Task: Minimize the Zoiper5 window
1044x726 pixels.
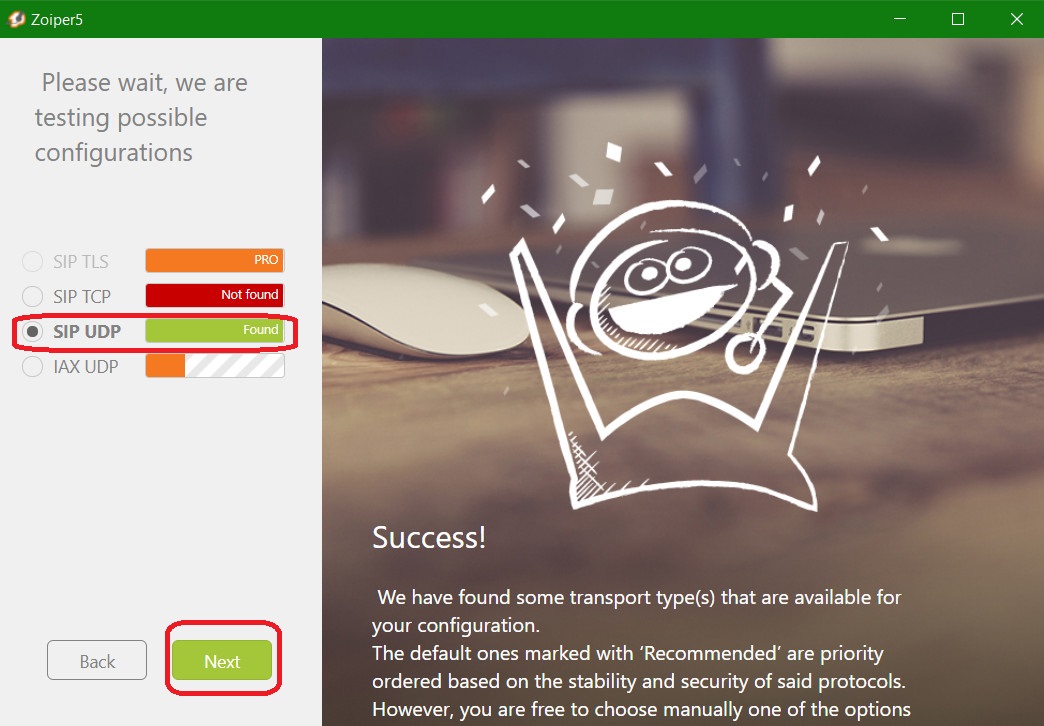Action: coord(900,19)
